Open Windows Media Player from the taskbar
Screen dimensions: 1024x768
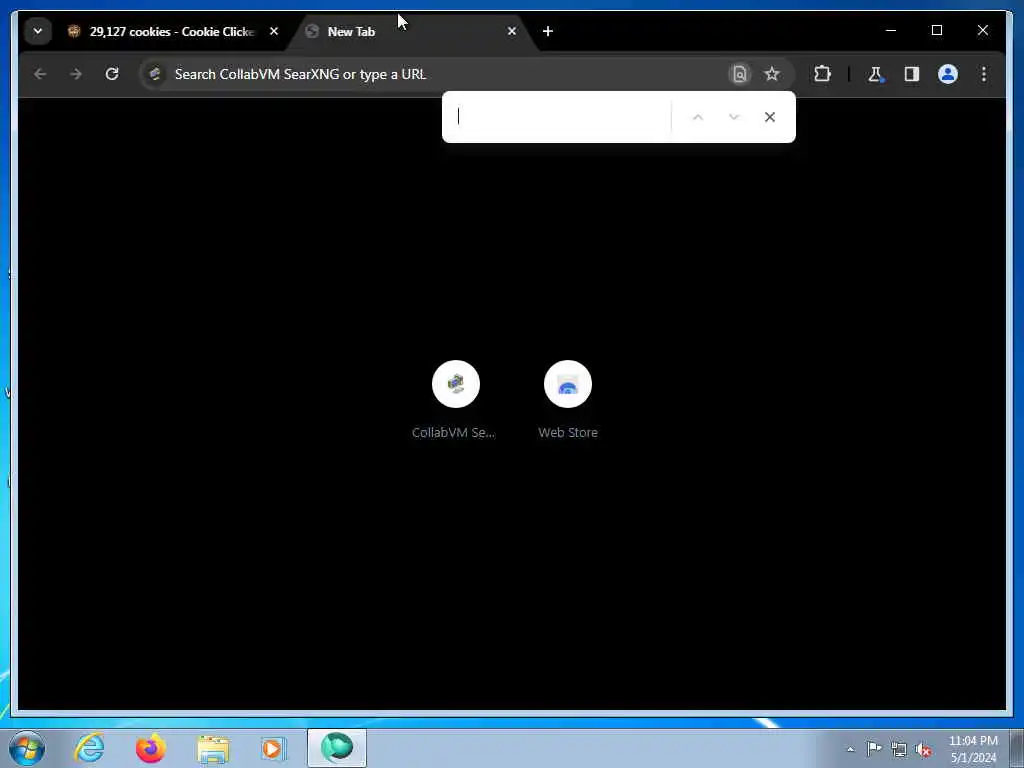pyautogui.click(x=274, y=748)
